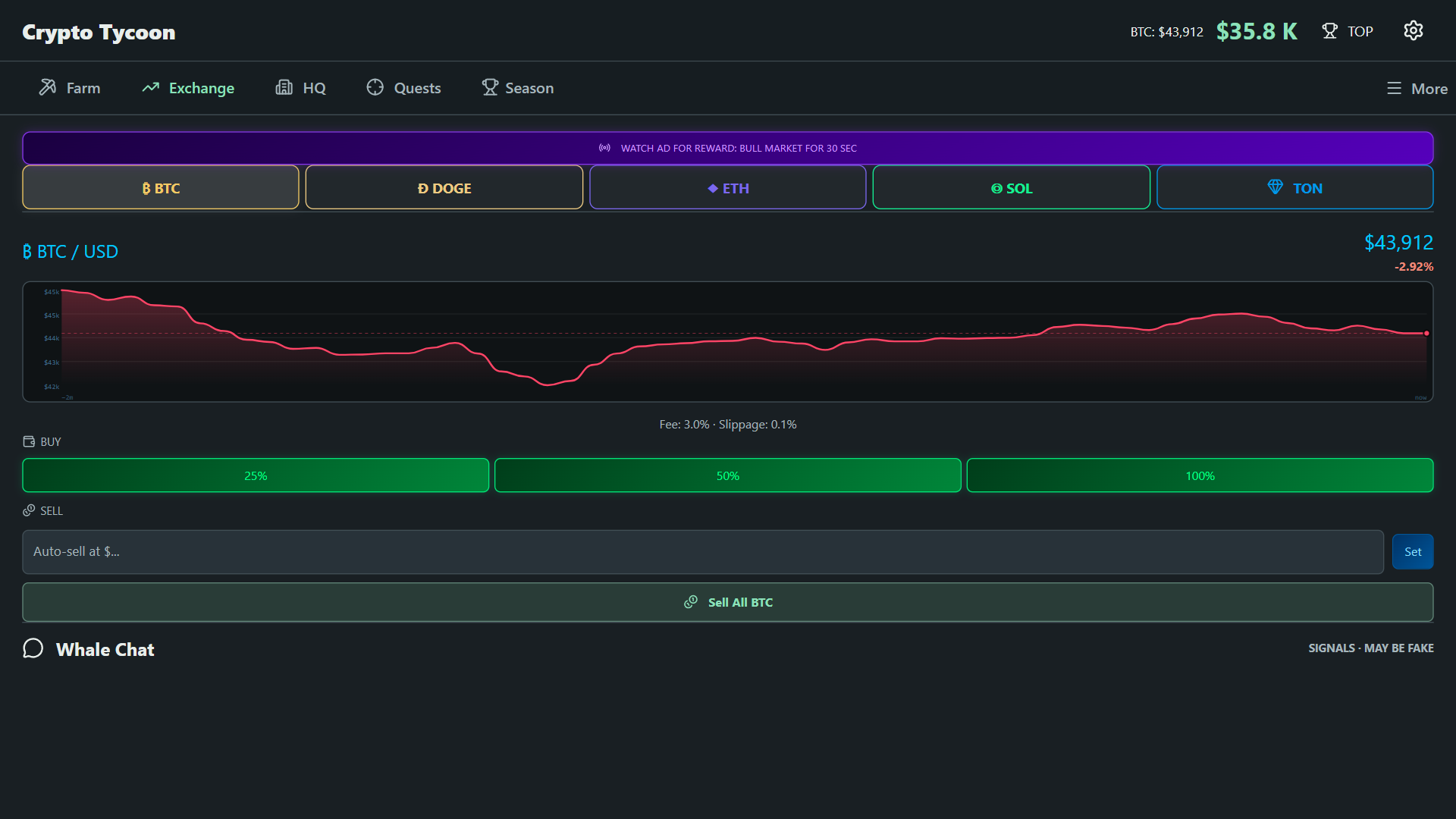Click the Farm pickaxe icon
This screenshot has width=1456, height=819.
tap(48, 87)
